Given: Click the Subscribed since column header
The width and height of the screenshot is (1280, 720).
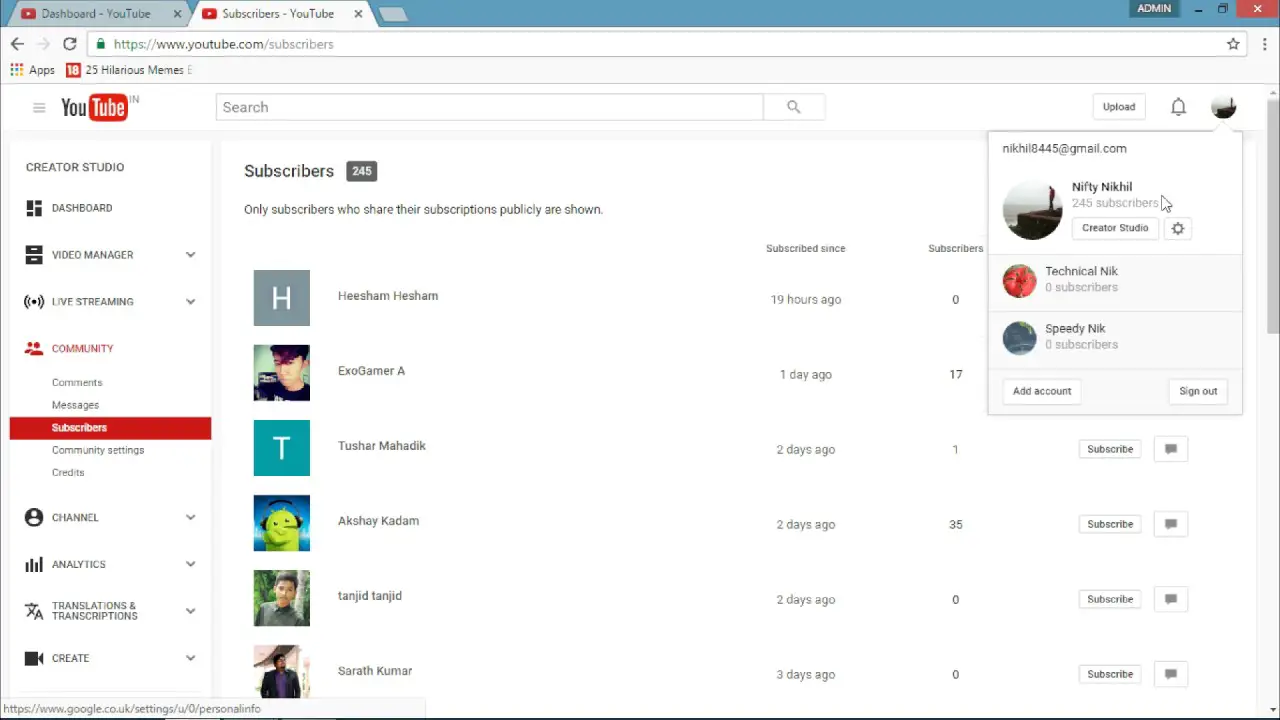Looking at the screenshot, I should click(x=805, y=248).
